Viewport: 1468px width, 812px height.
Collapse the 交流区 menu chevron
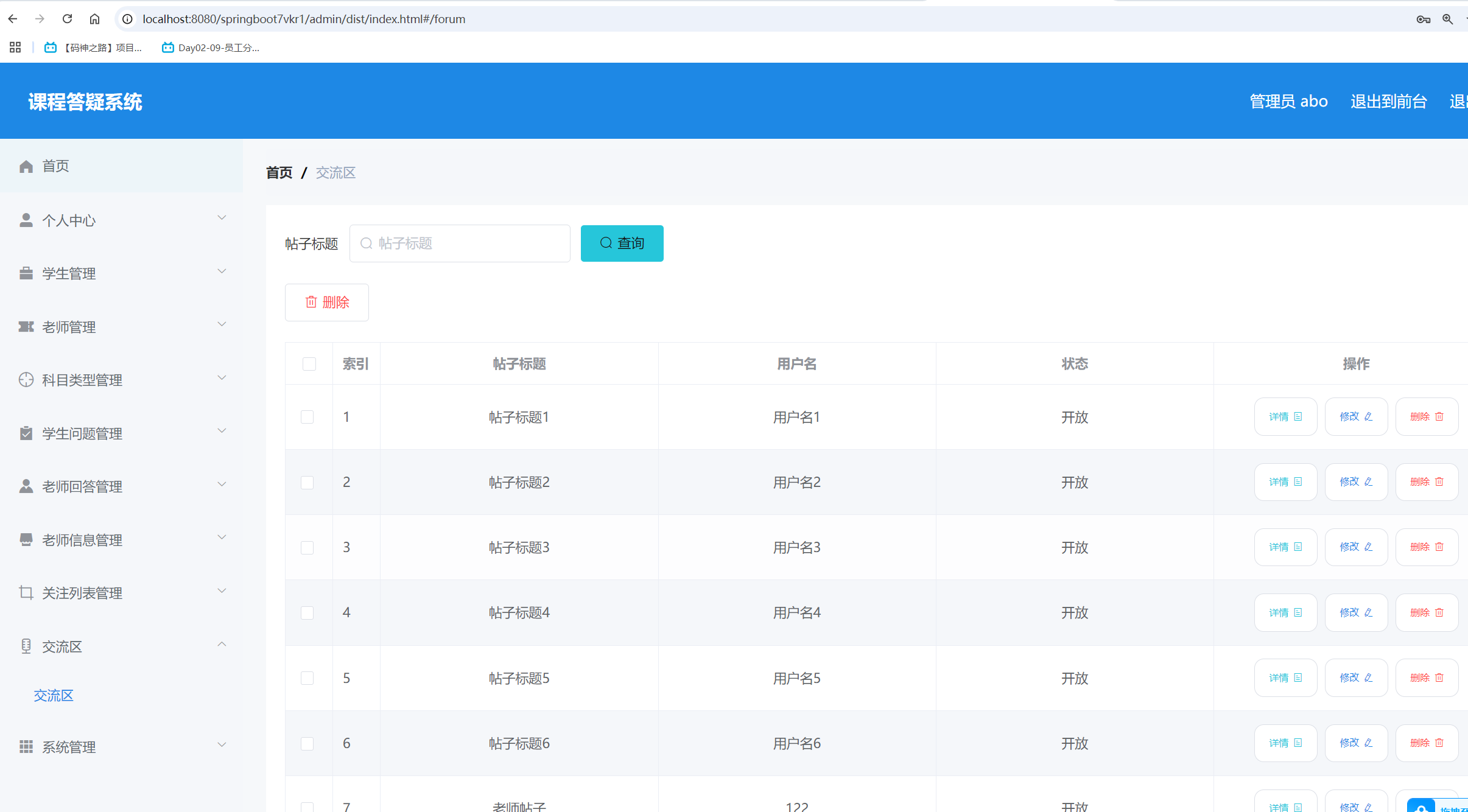click(222, 645)
